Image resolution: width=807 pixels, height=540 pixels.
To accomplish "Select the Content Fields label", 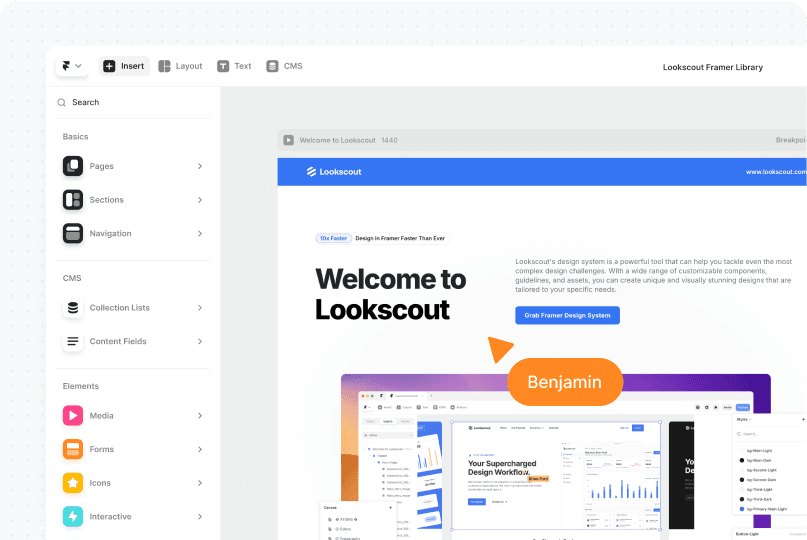I will click(118, 341).
